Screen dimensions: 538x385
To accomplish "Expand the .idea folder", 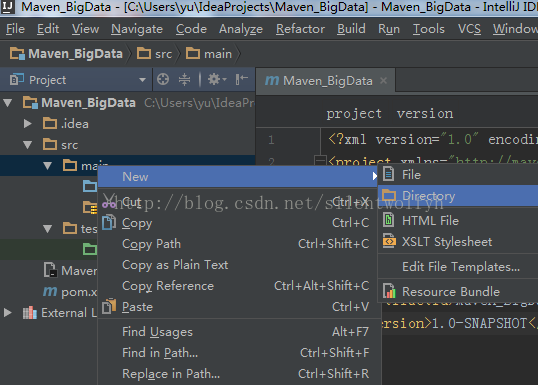I will (x=28, y=124).
